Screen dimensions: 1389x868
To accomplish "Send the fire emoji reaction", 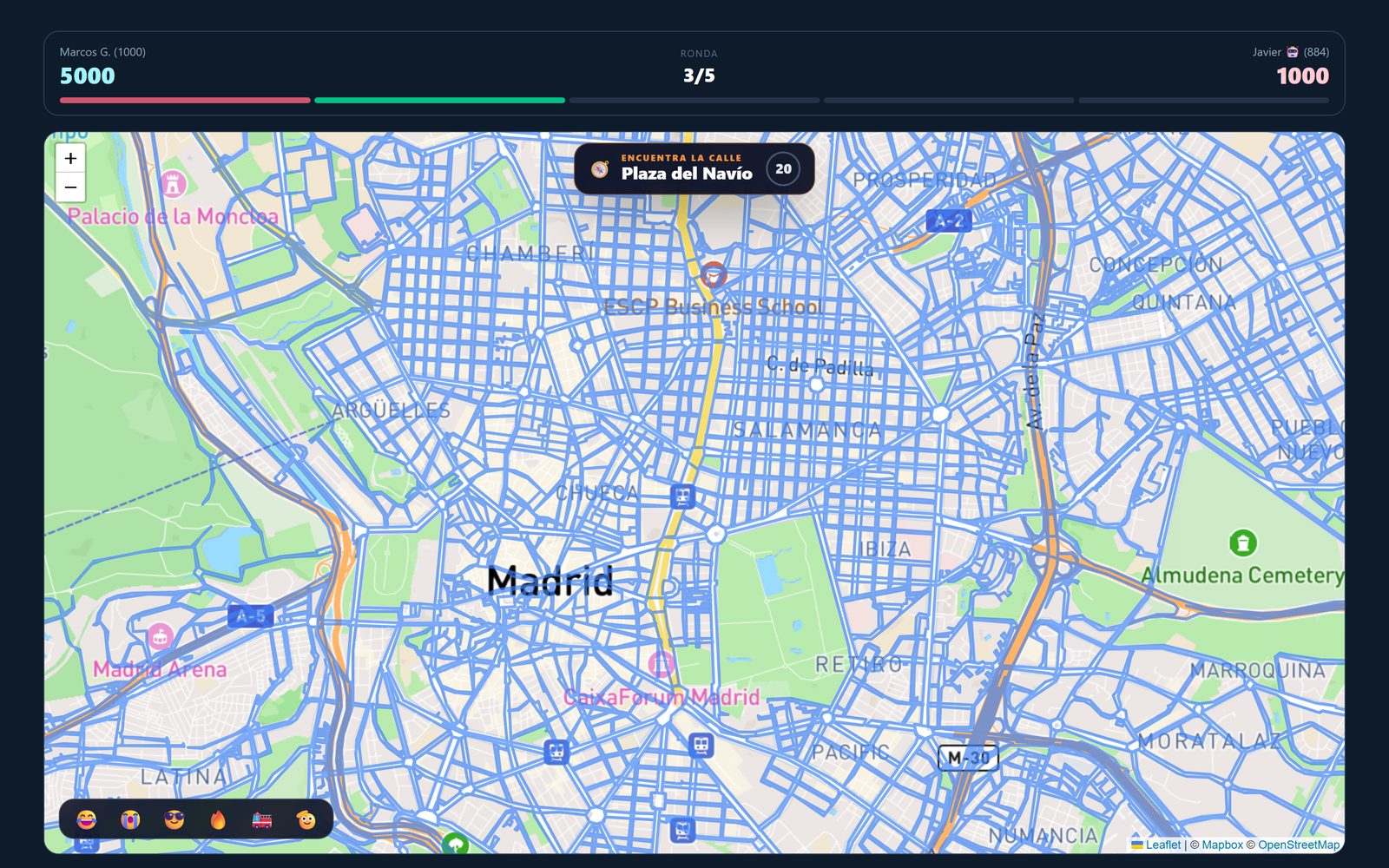I will pyautogui.click(x=218, y=819).
